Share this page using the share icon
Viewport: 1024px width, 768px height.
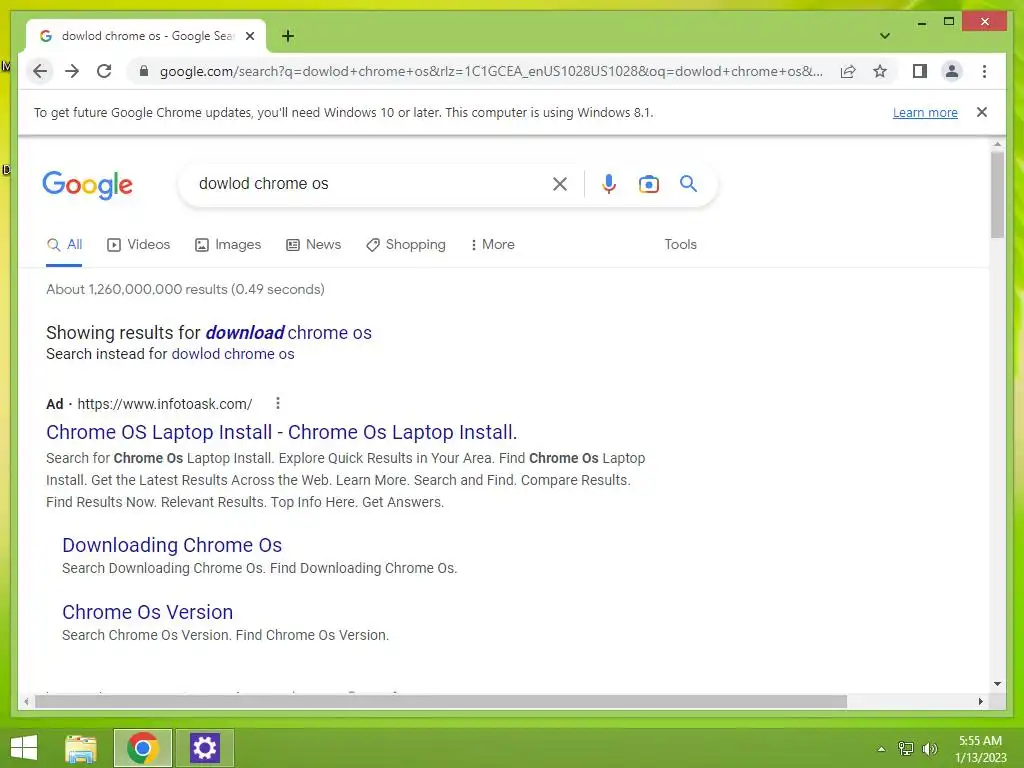[848, 71]
